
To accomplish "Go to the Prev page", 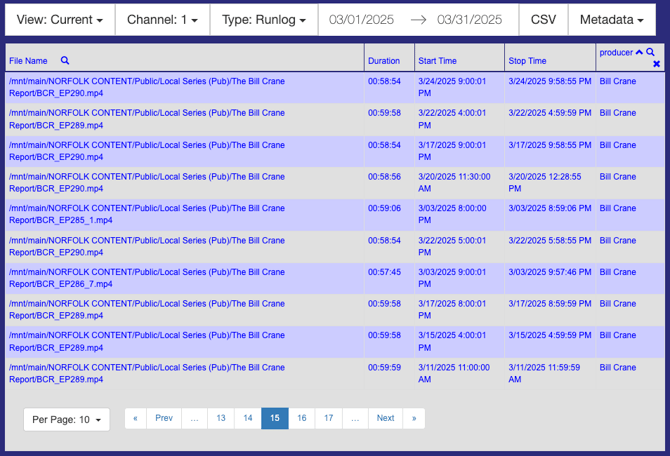I will click(164, 418).
